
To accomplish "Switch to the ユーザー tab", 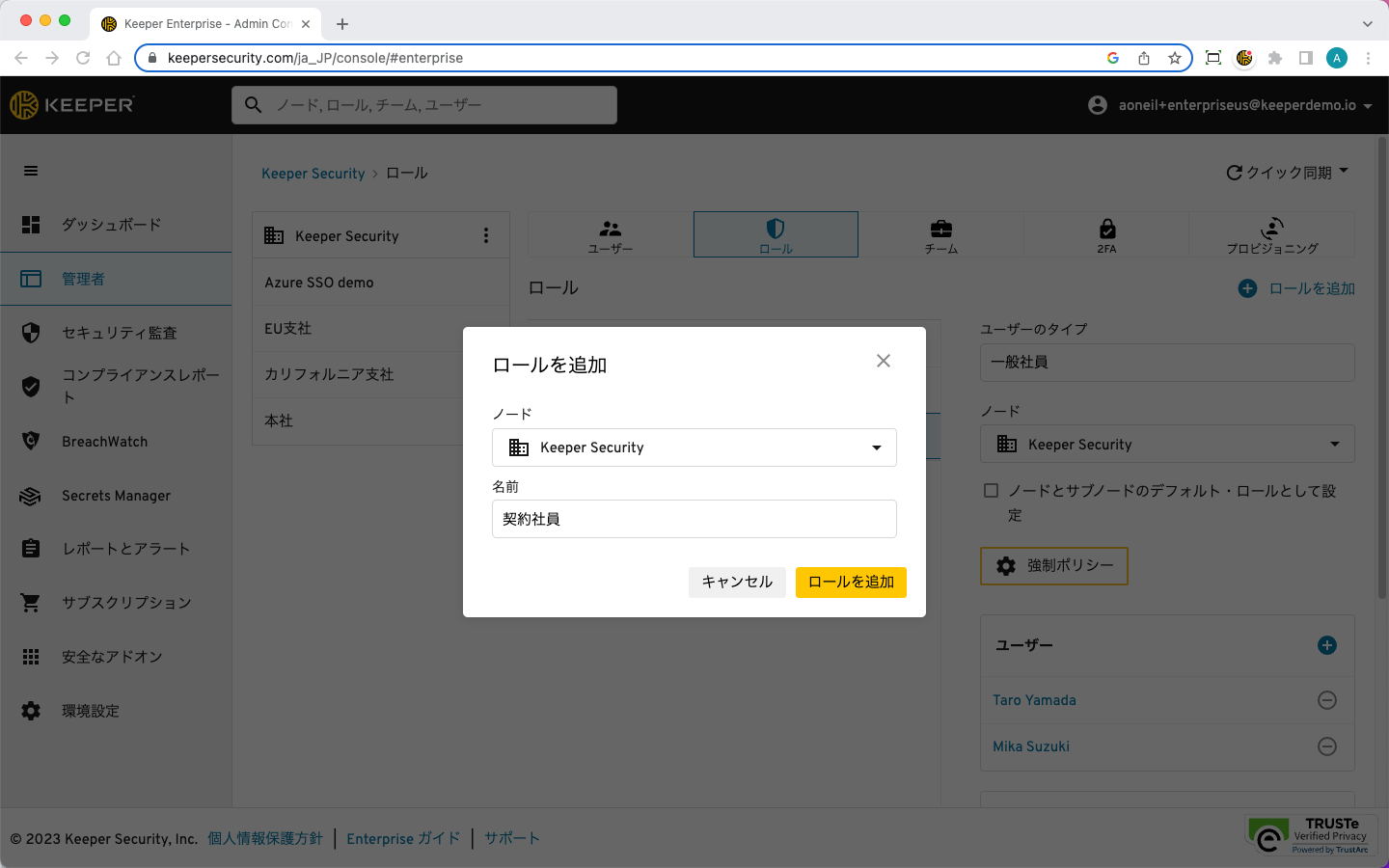I will [611, 235].
